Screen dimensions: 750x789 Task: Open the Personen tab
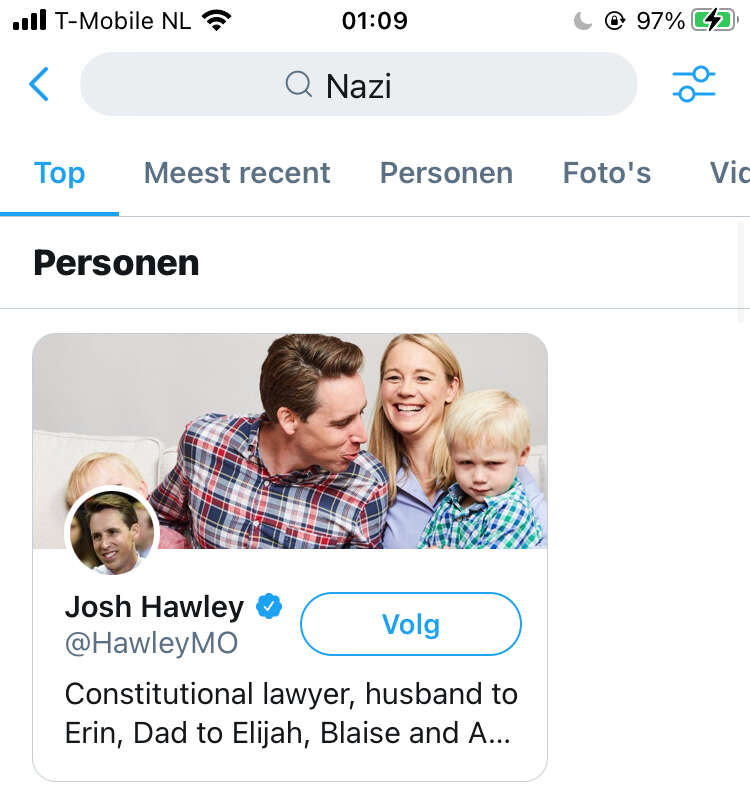click(x=446, y=174)
